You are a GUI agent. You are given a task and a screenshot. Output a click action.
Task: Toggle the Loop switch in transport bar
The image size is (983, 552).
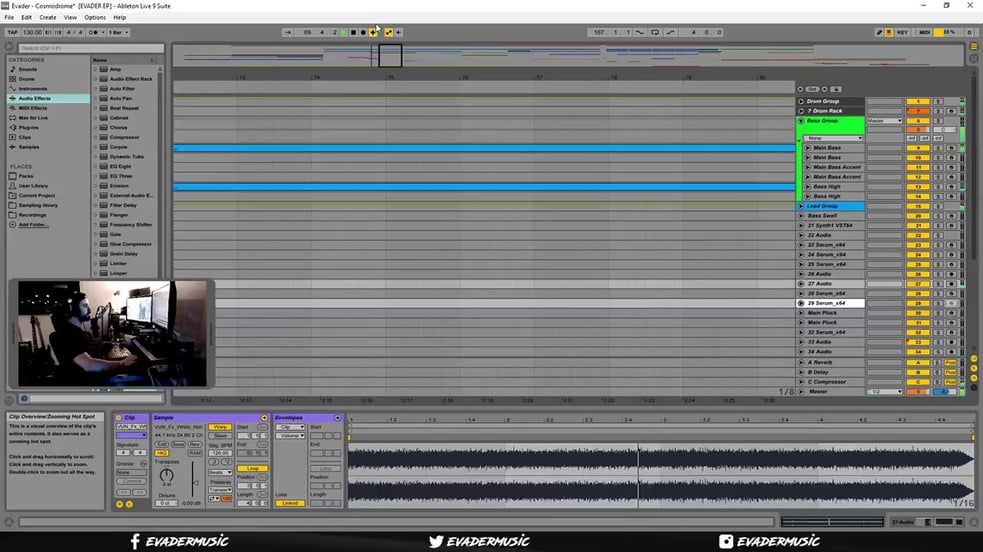654,32
